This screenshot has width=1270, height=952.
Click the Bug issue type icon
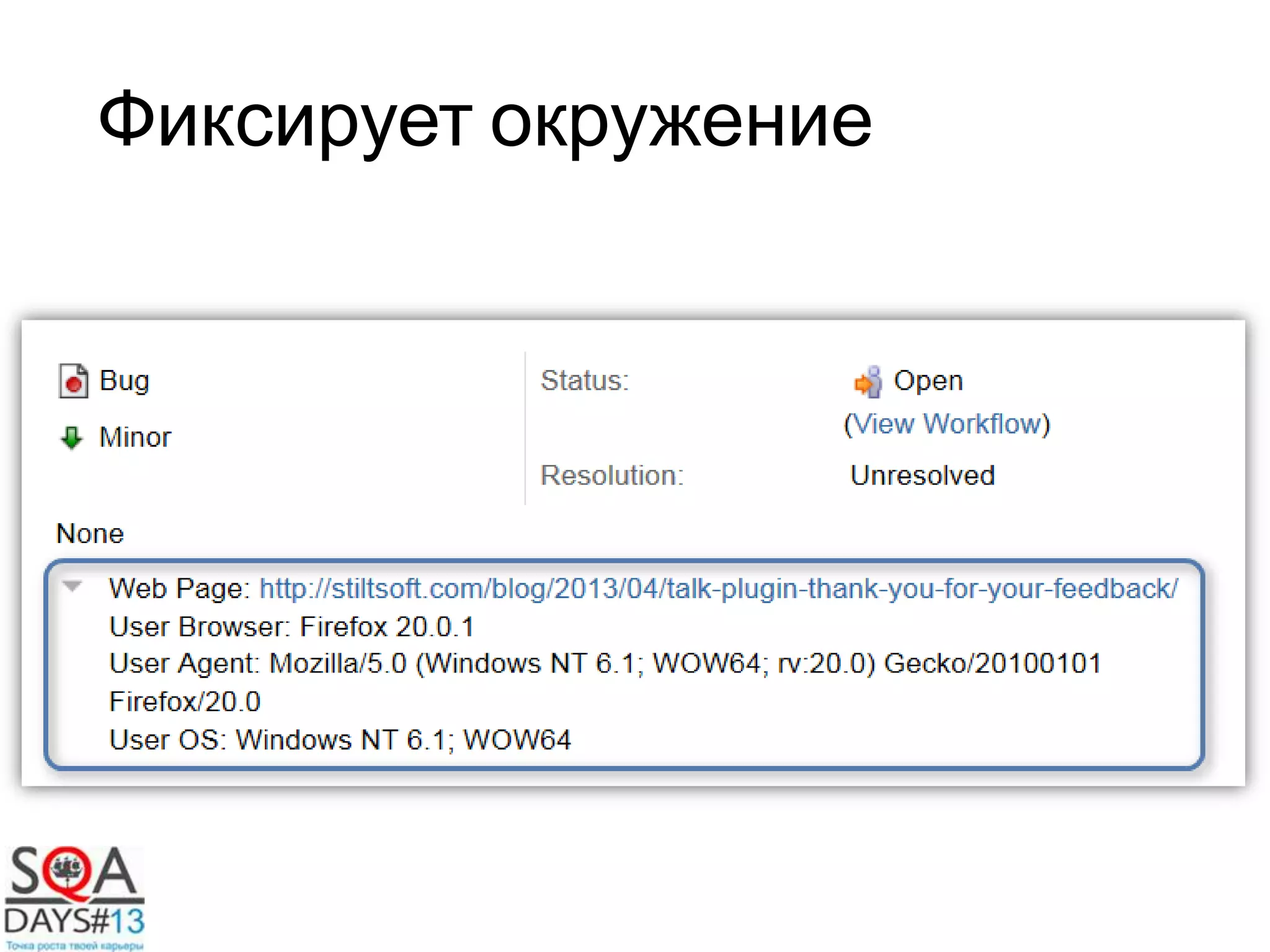pyautogui.click(x=73, y=381)
